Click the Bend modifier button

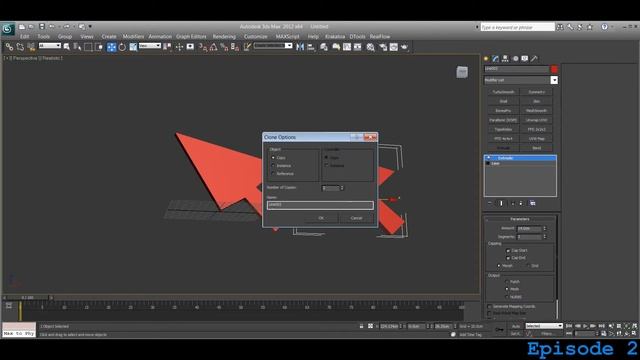[537, 148]
